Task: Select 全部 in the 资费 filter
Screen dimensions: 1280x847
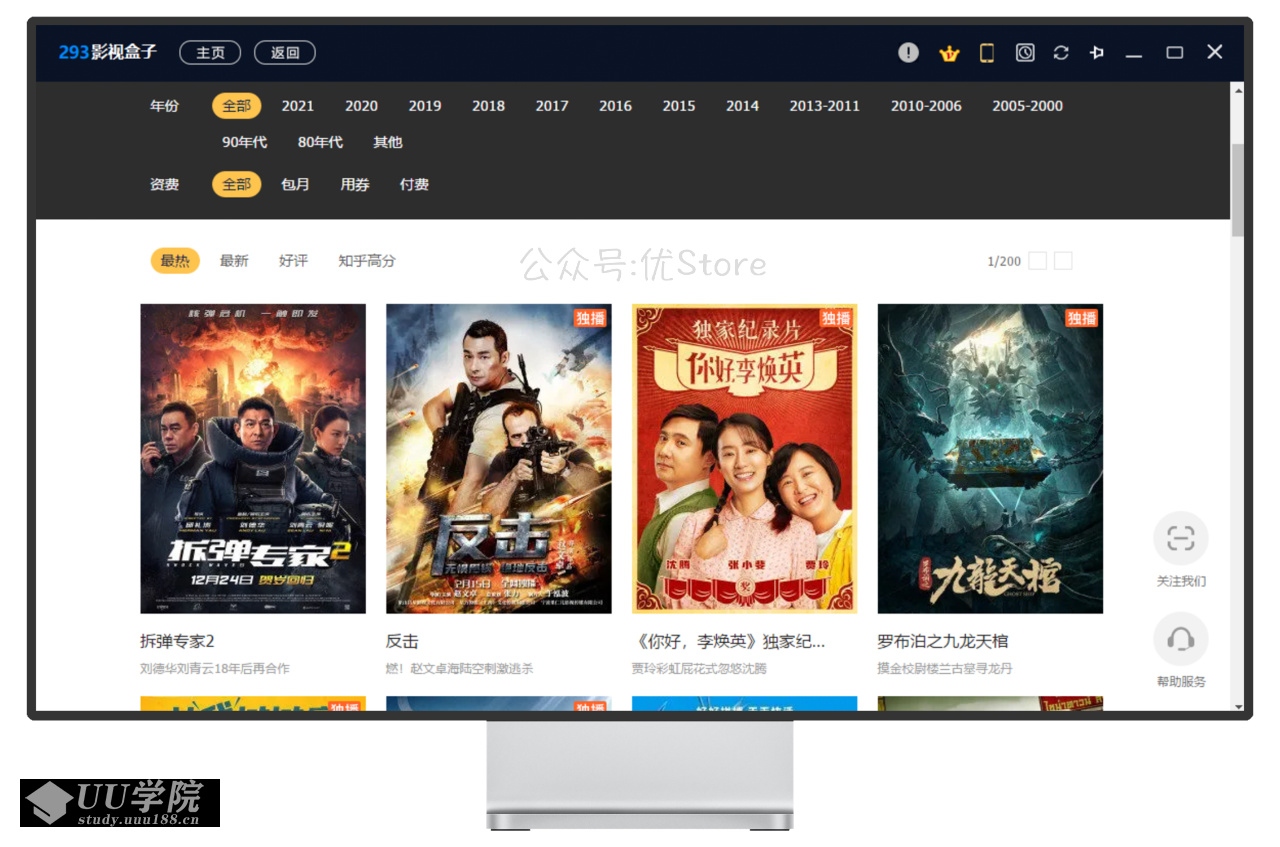Action: (237, 184)
